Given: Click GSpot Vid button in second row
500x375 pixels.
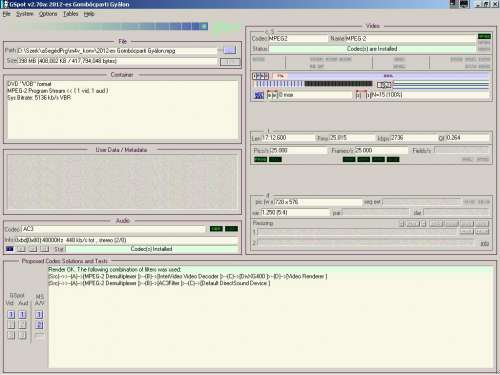Looking at the screenshot, I should point(11,325).
